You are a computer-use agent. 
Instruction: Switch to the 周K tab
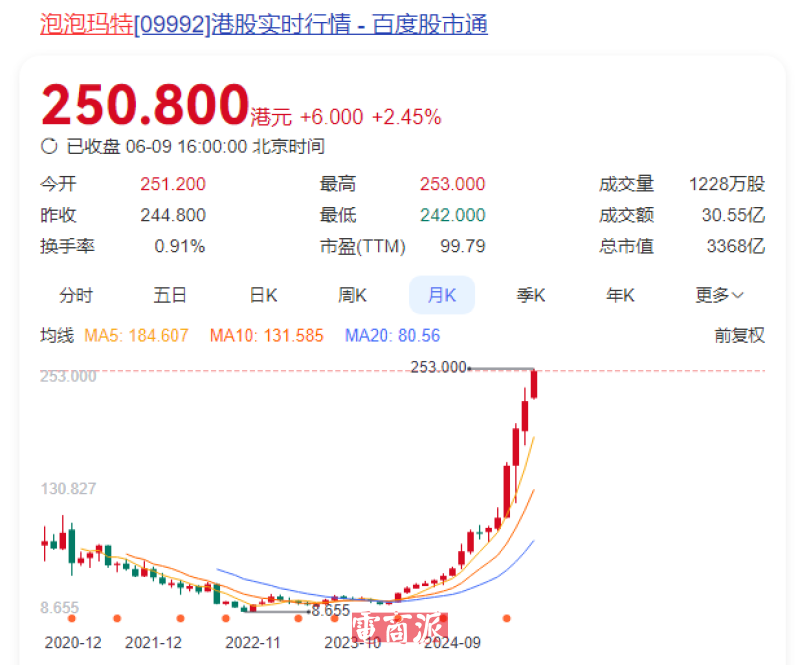353,295
